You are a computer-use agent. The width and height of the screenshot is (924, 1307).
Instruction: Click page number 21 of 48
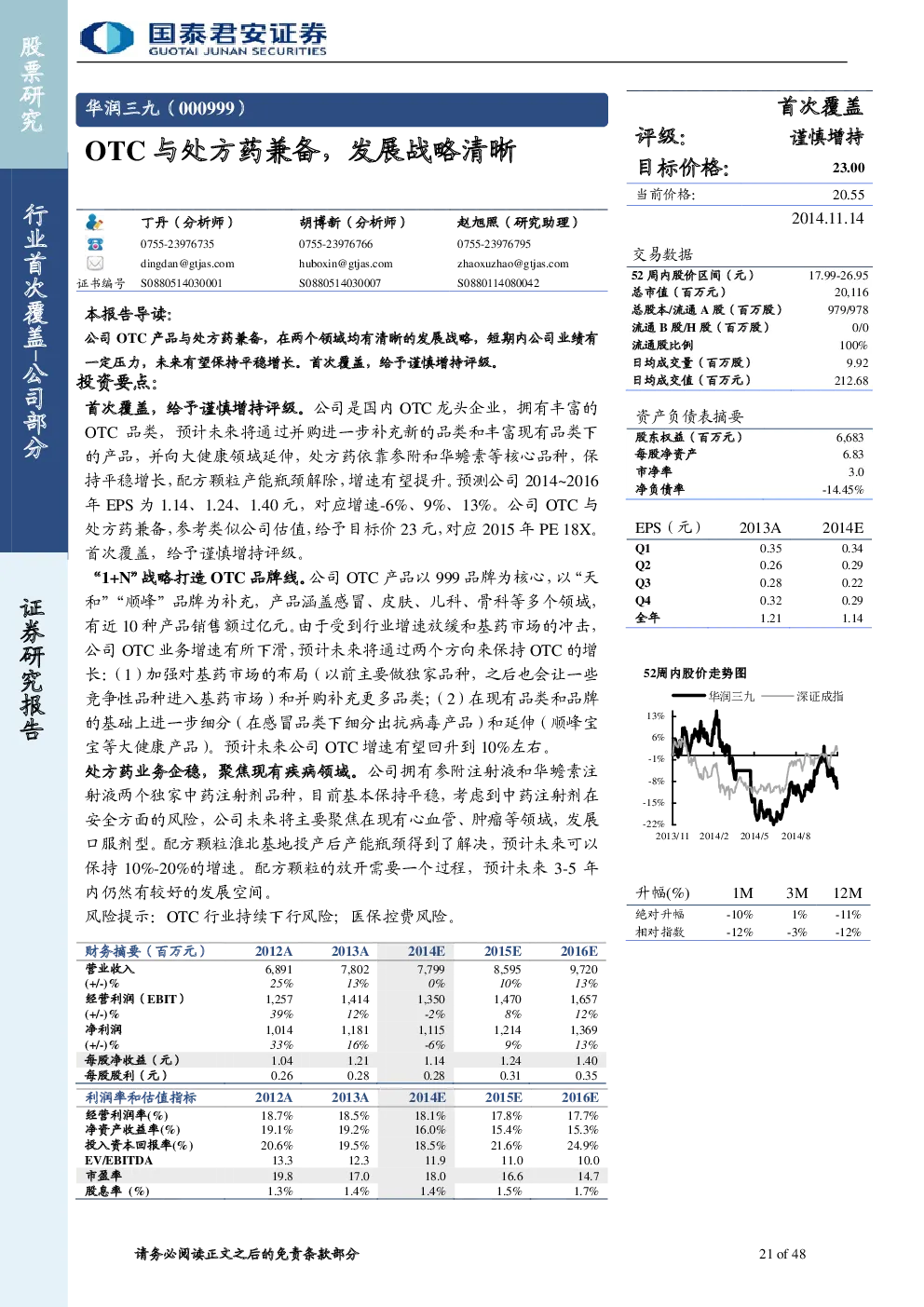click(x=782, y=1254)
